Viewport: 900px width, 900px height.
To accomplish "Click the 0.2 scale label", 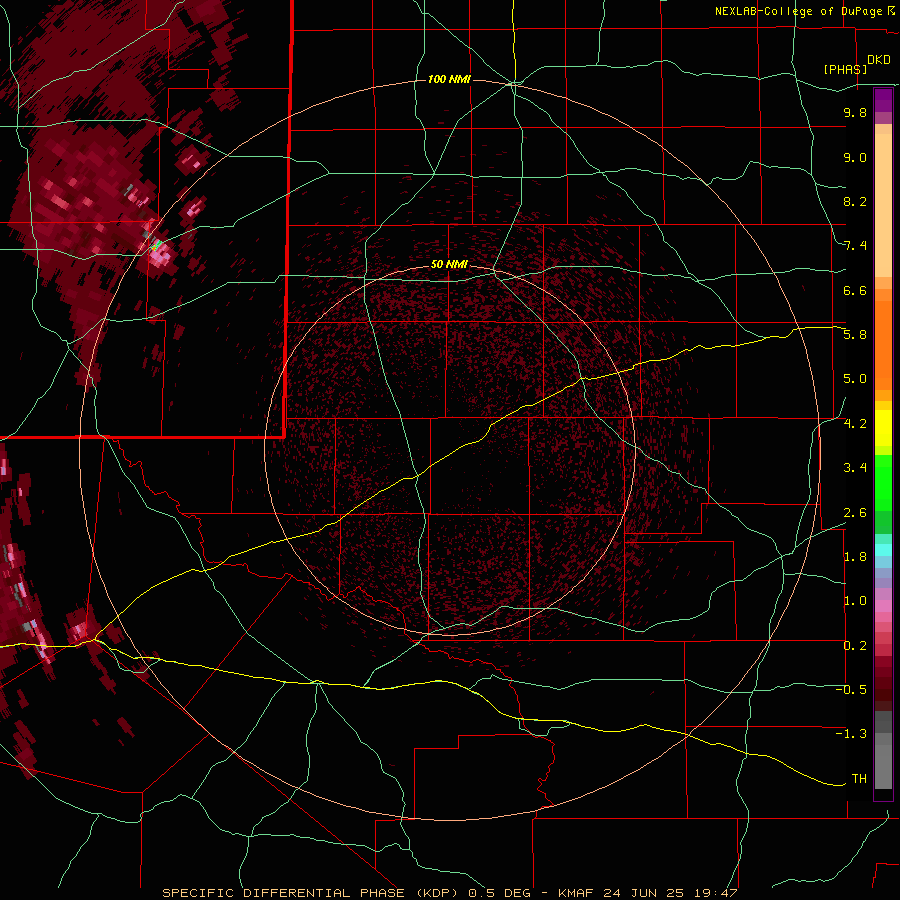I will pos(855,646).
